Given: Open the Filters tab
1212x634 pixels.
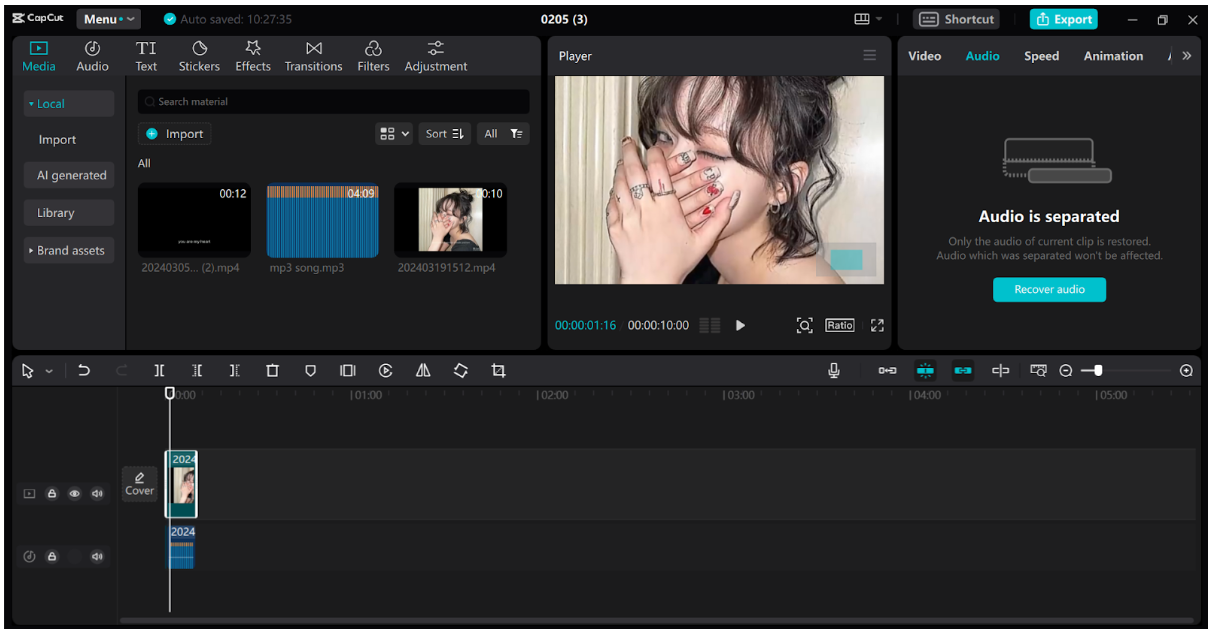Looking at the screenshot, I should [x=373, y=56].
